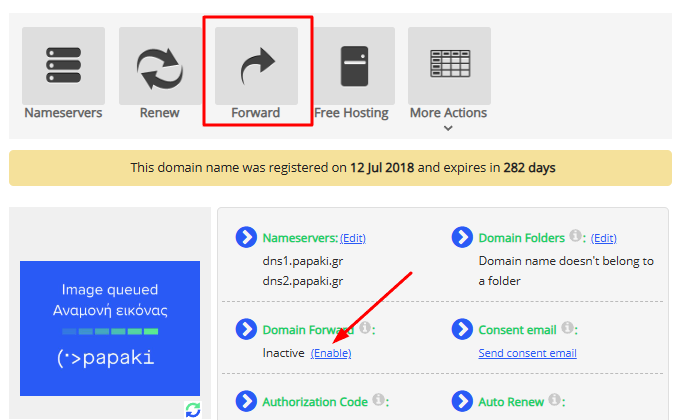The image size is (687, 420).
Task: Click the Renew domain icon
Action: pyautogui.click(x=160, y=66)
